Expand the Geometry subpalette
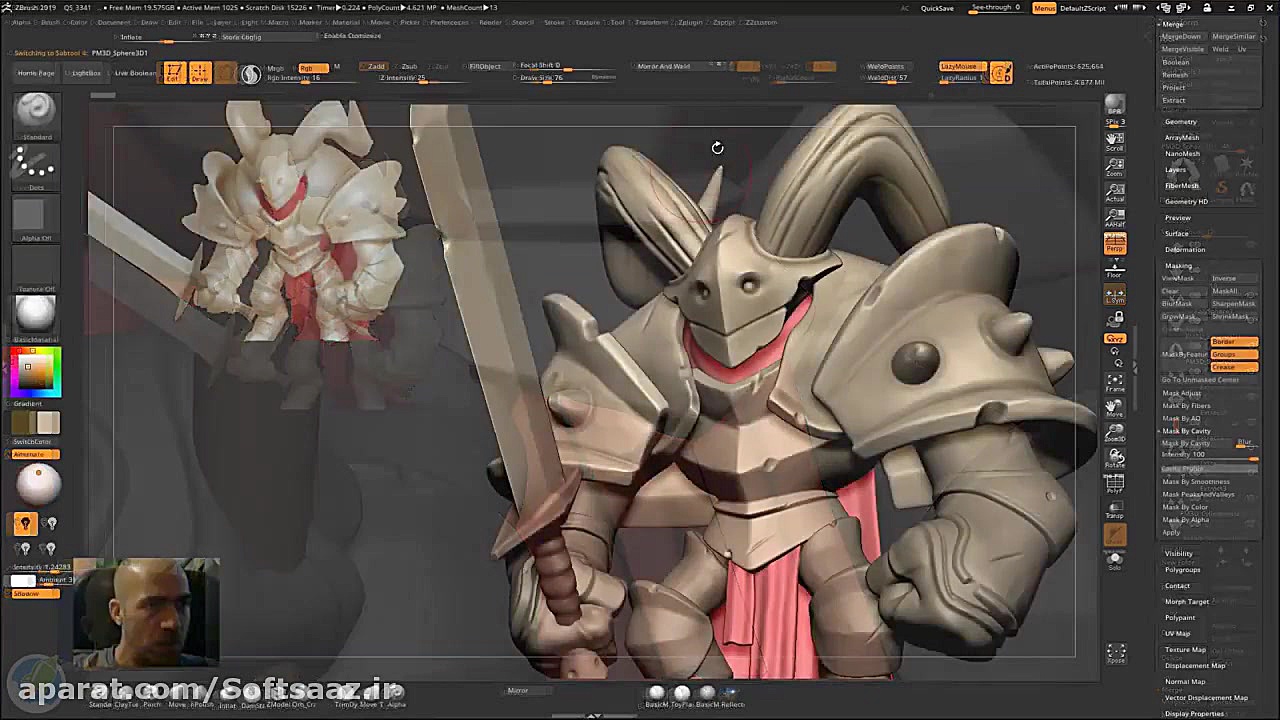The image size is (1280, 720). point(1181,121)
